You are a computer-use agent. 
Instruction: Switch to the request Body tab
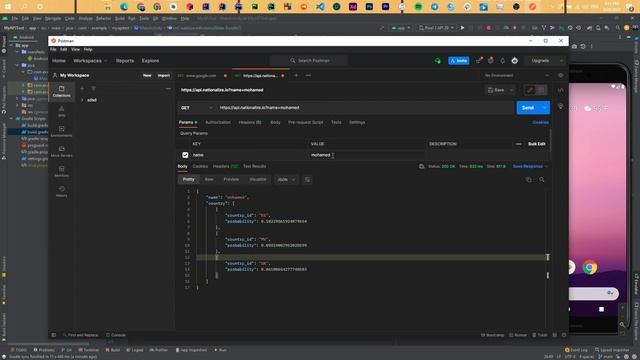pos(275,122)
